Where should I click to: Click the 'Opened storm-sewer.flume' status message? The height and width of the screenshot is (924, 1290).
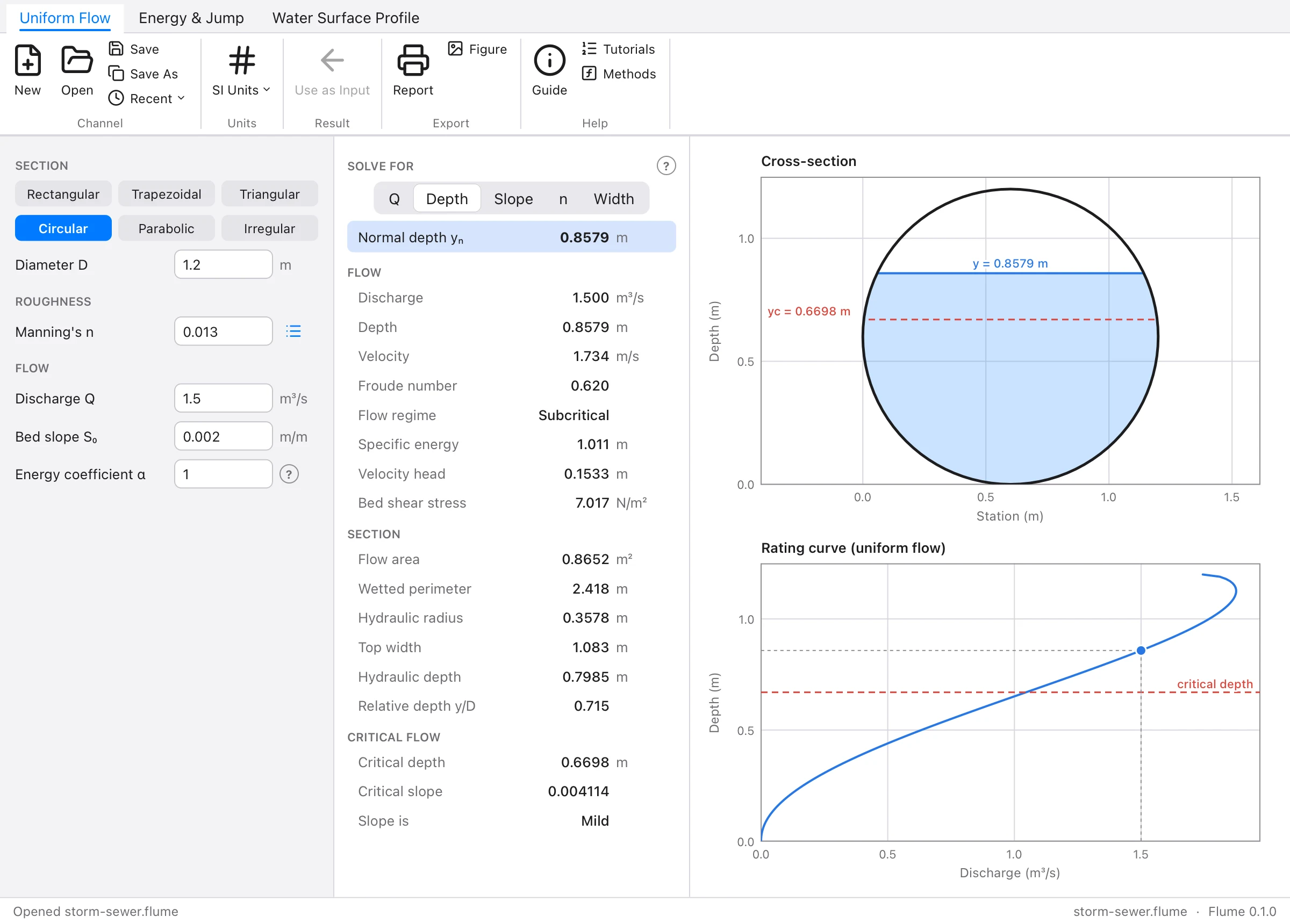click(x=96, y=912)
